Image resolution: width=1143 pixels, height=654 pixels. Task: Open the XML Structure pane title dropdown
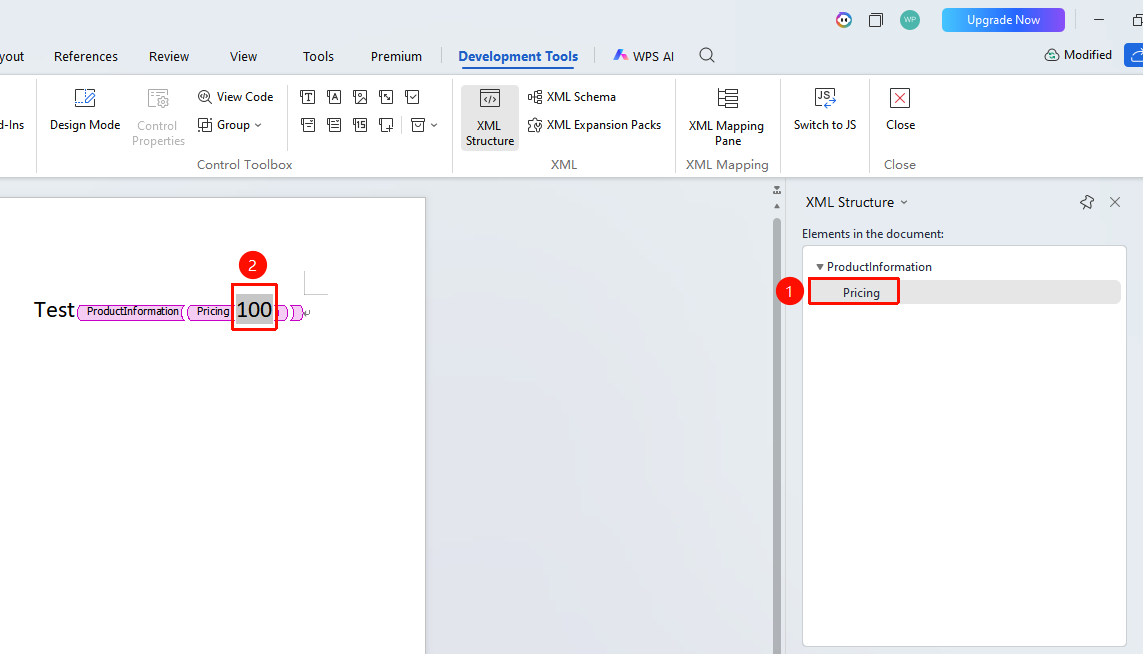pos(904,202)
